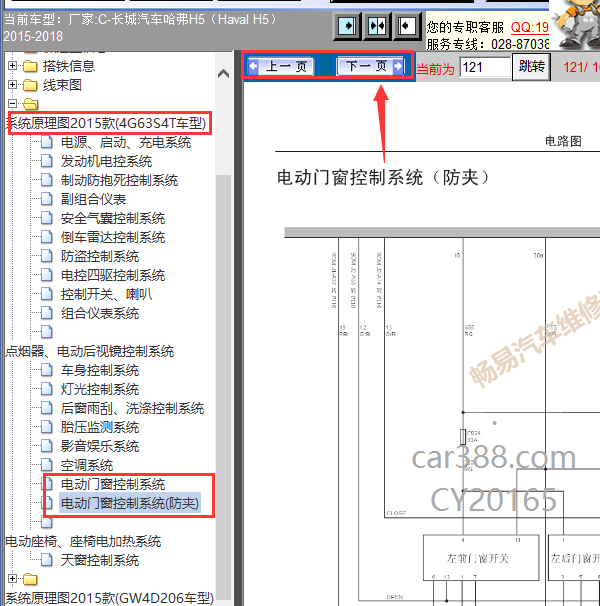This screenshot has width=600, height=606.
Task: Click the page icon beside 天窗控制系统
Action: (x=47, y=560)
